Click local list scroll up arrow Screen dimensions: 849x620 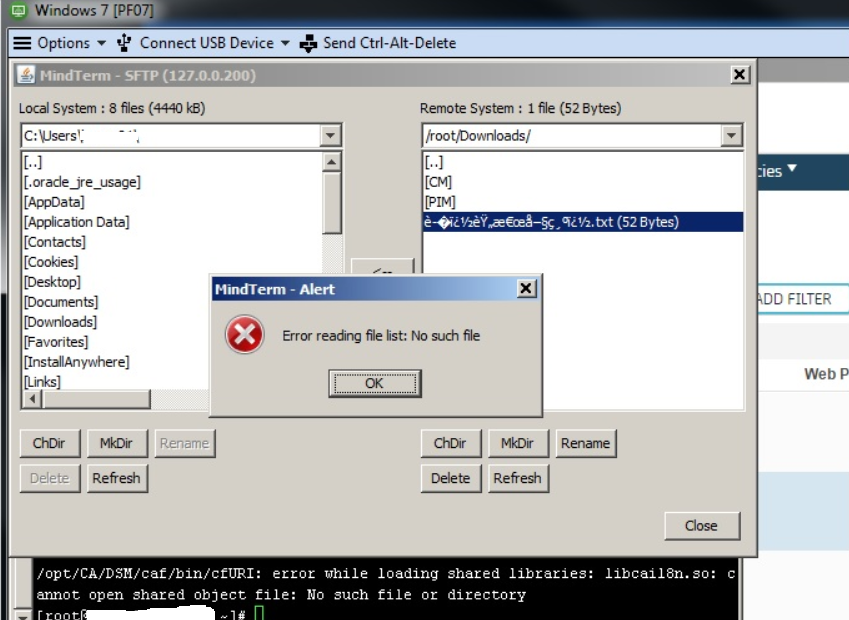(331, 162)
